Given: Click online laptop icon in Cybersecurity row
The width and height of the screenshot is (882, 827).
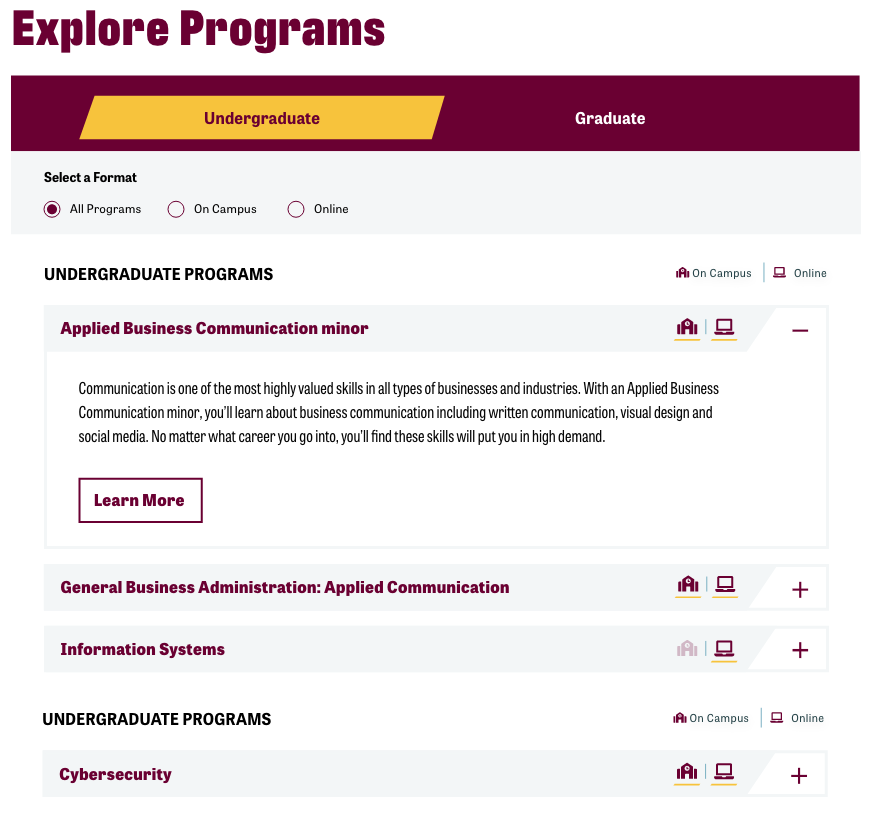Looking at the screenshot, I should (x=724, y=772).
